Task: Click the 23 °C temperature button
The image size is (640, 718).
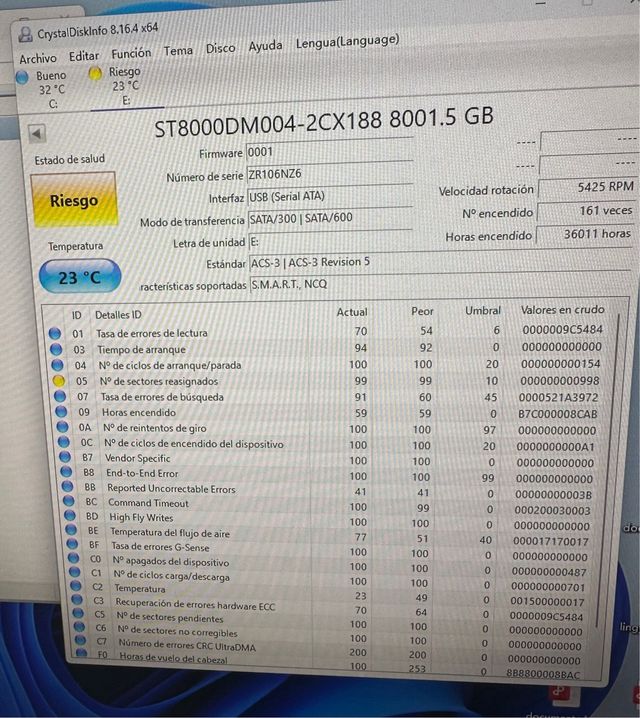Action: tap(80, 277)
